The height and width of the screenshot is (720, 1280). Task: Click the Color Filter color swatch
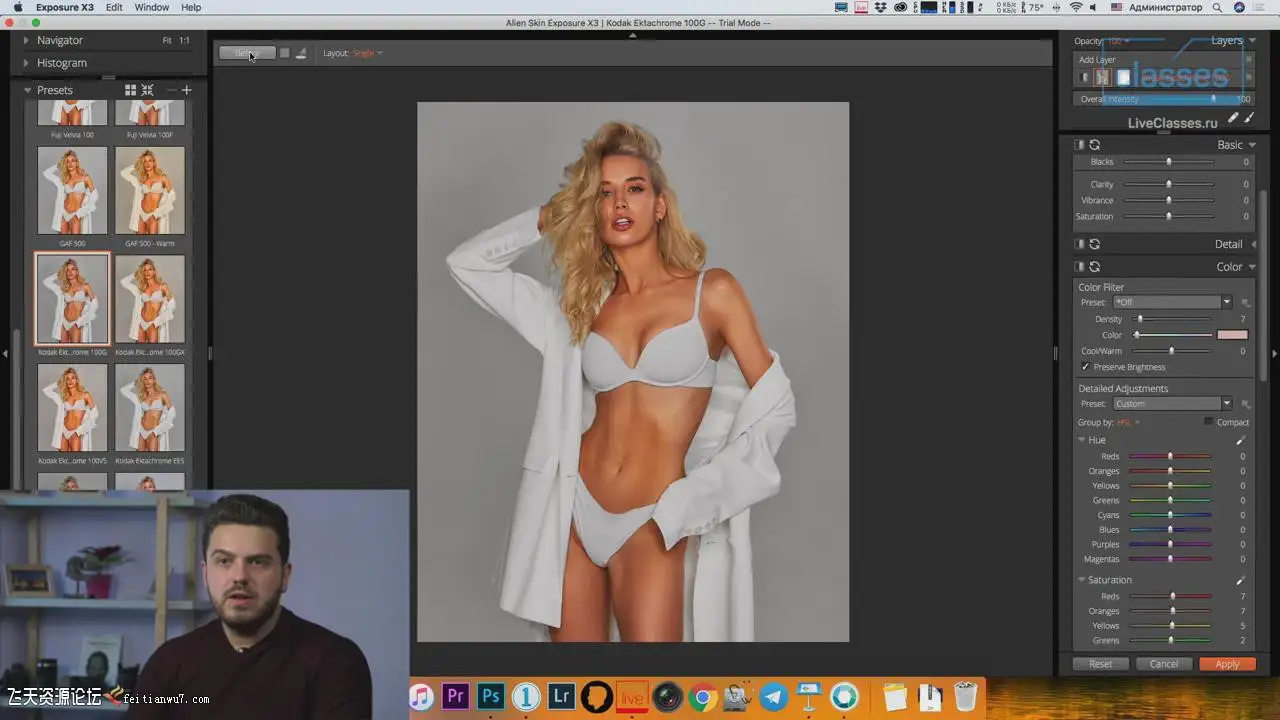pyautogui.click(x=1232, y=335)
